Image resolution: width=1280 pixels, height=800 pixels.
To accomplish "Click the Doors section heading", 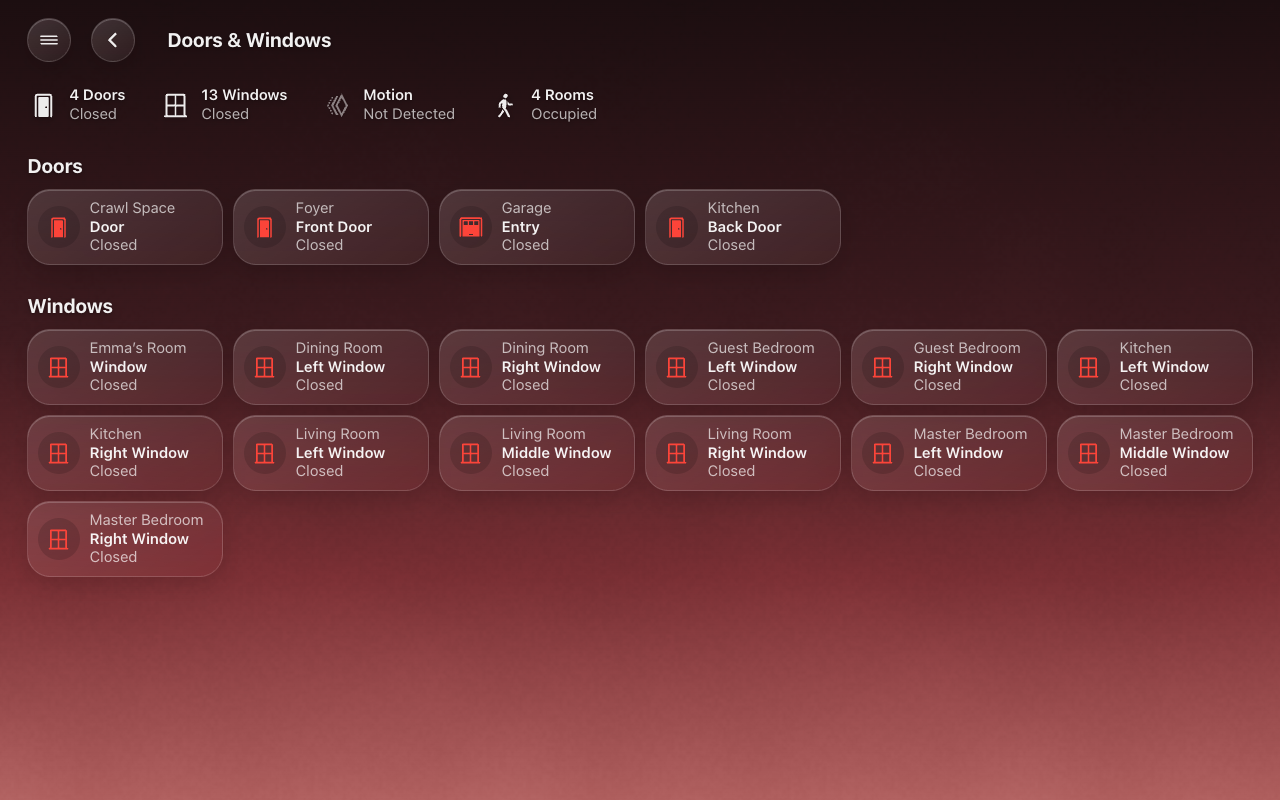I will pos(55,166).
